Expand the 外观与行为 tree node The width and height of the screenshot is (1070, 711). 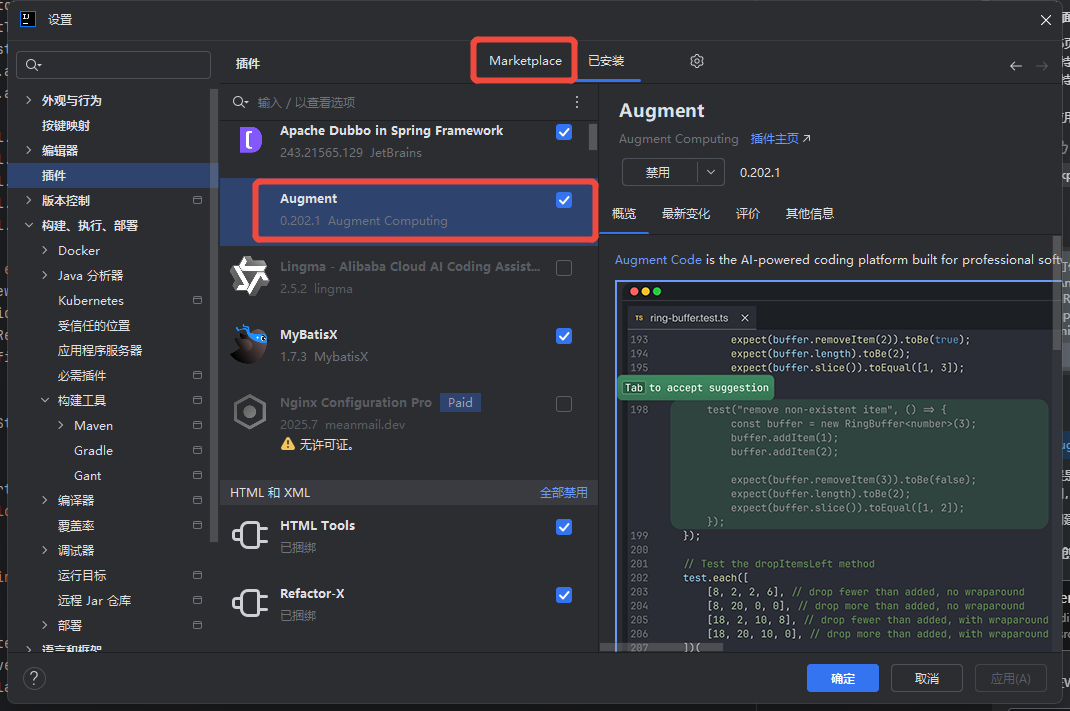29,100
